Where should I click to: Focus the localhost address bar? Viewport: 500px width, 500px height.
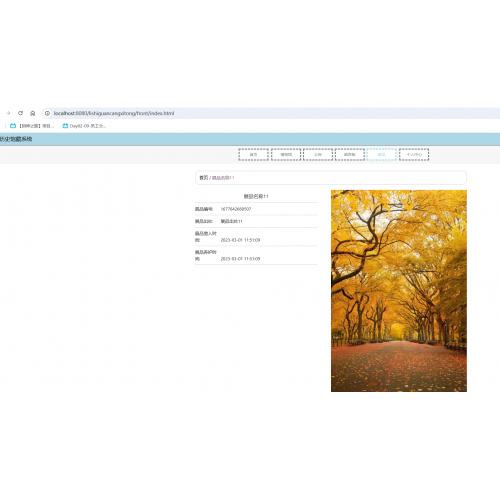[x=270, y=113]
